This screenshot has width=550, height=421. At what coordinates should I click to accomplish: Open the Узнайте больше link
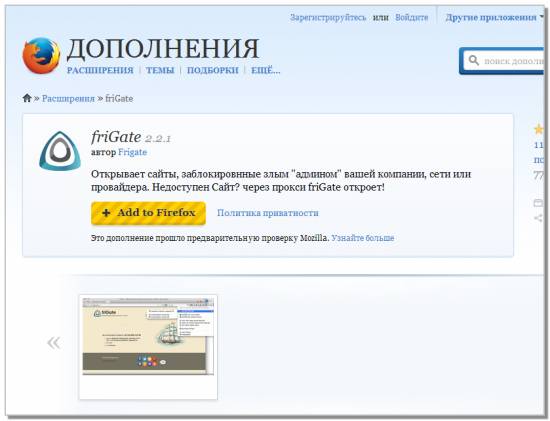(x=363, y=238)
